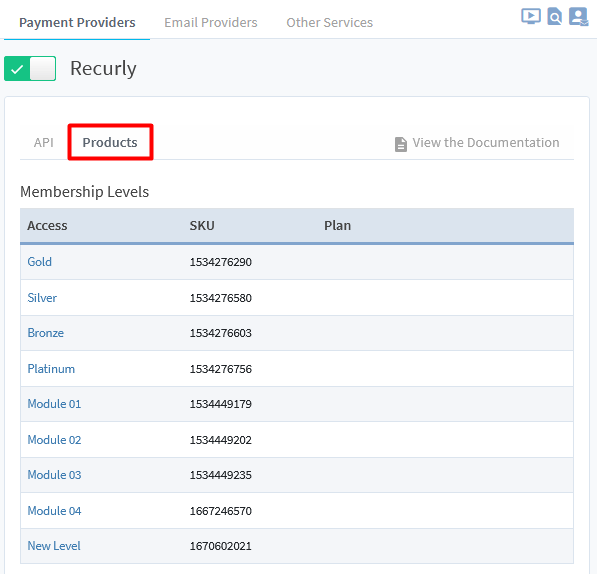
Task: Open the API sub-tab
Action: point(43,142)
